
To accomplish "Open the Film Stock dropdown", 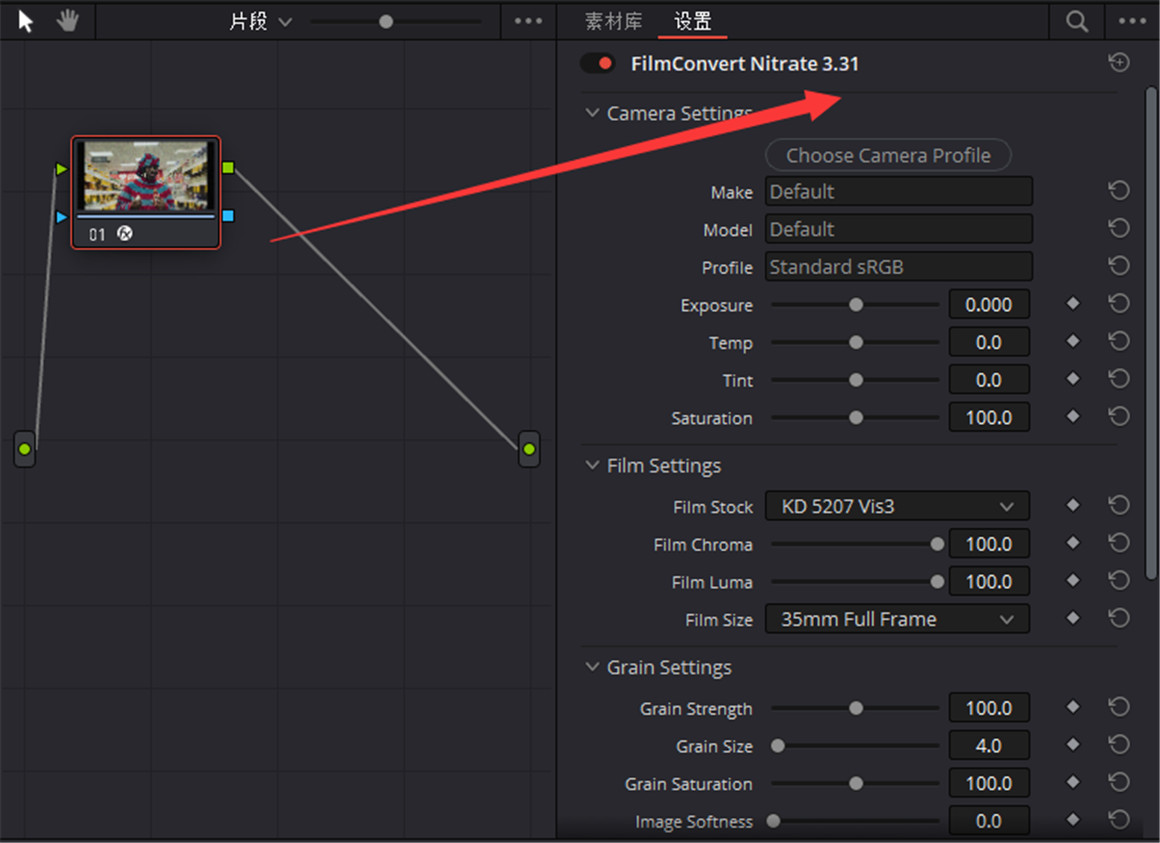I will coord(897,507).
